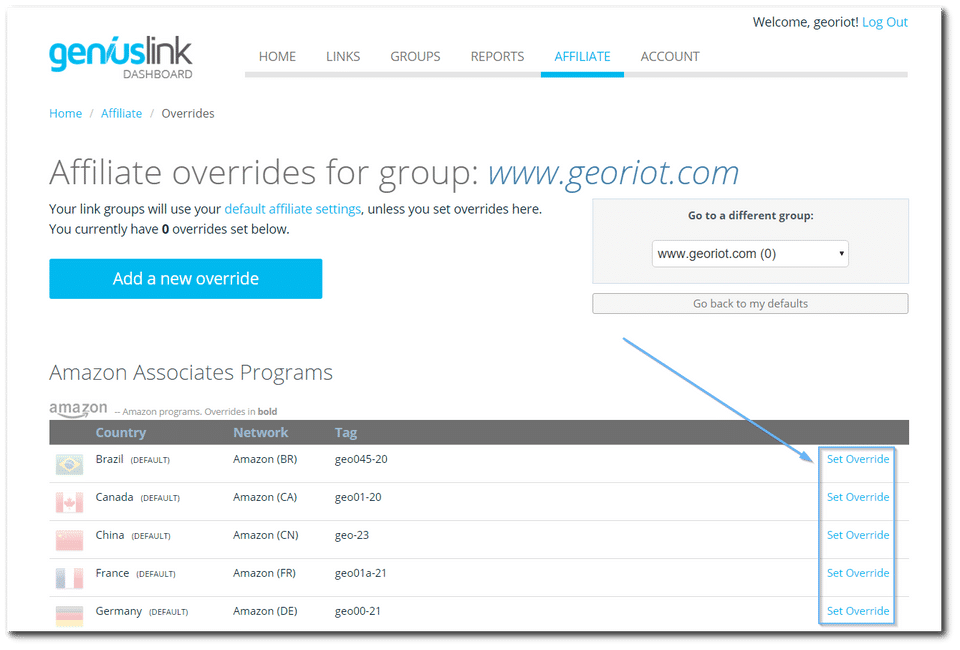Click the www.georiot.com group title
This screenshot has height=650, width=960.
pos(613,173)
